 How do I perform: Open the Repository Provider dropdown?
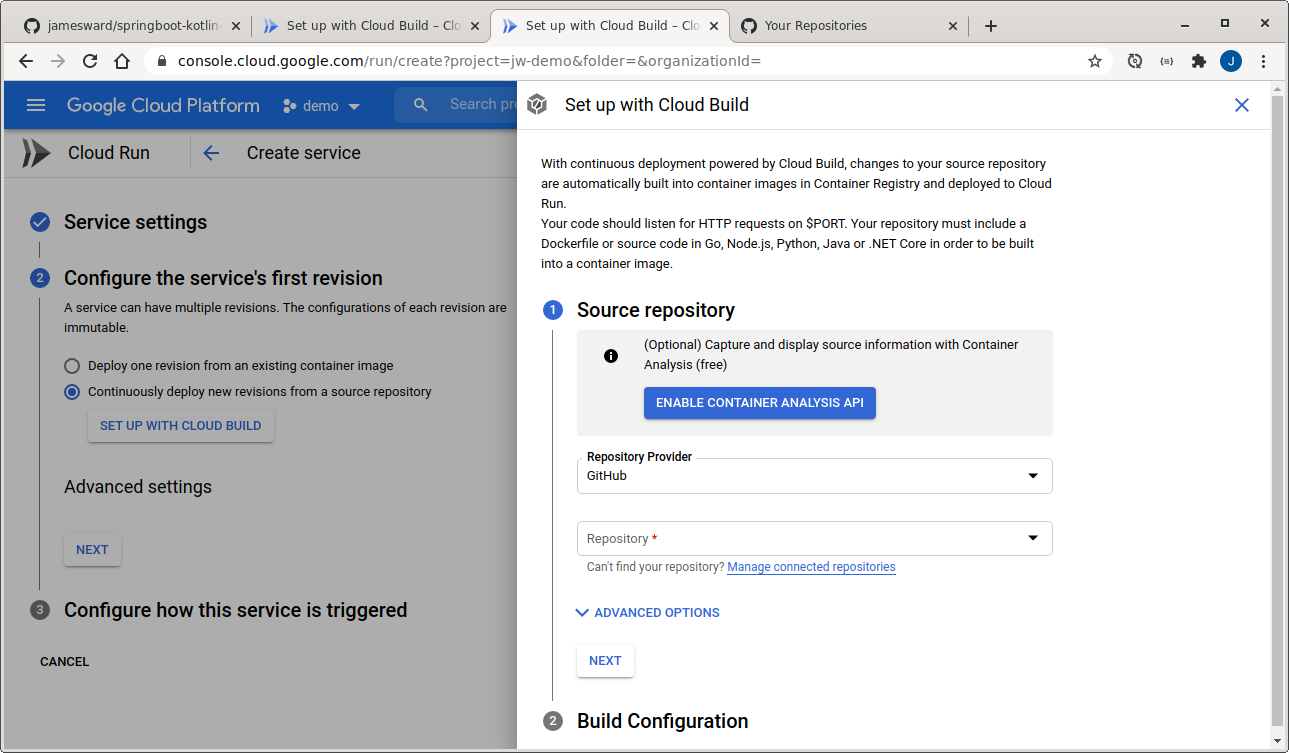814,476
